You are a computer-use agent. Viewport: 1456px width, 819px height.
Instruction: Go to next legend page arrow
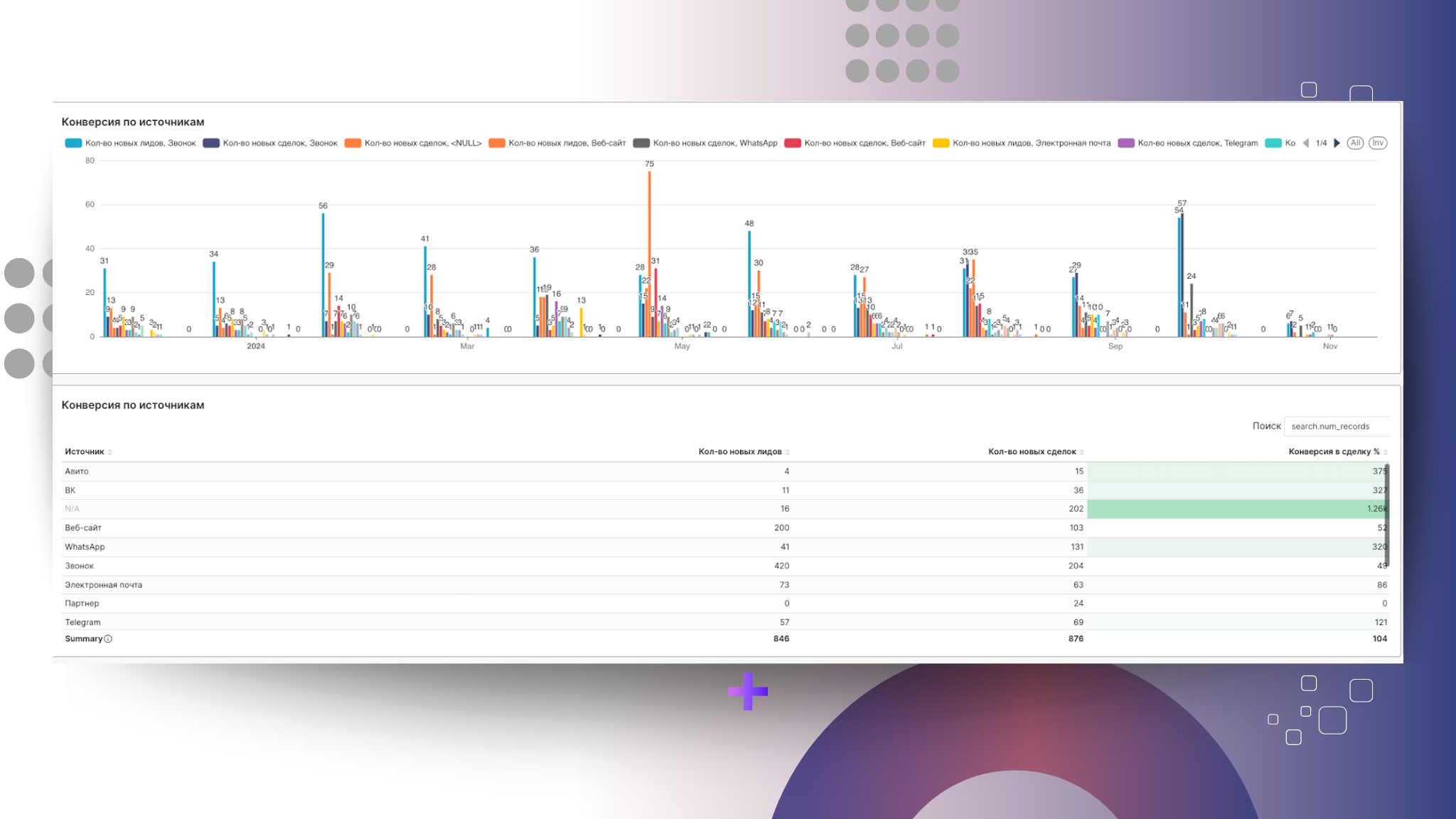[x=1337, y=143]
